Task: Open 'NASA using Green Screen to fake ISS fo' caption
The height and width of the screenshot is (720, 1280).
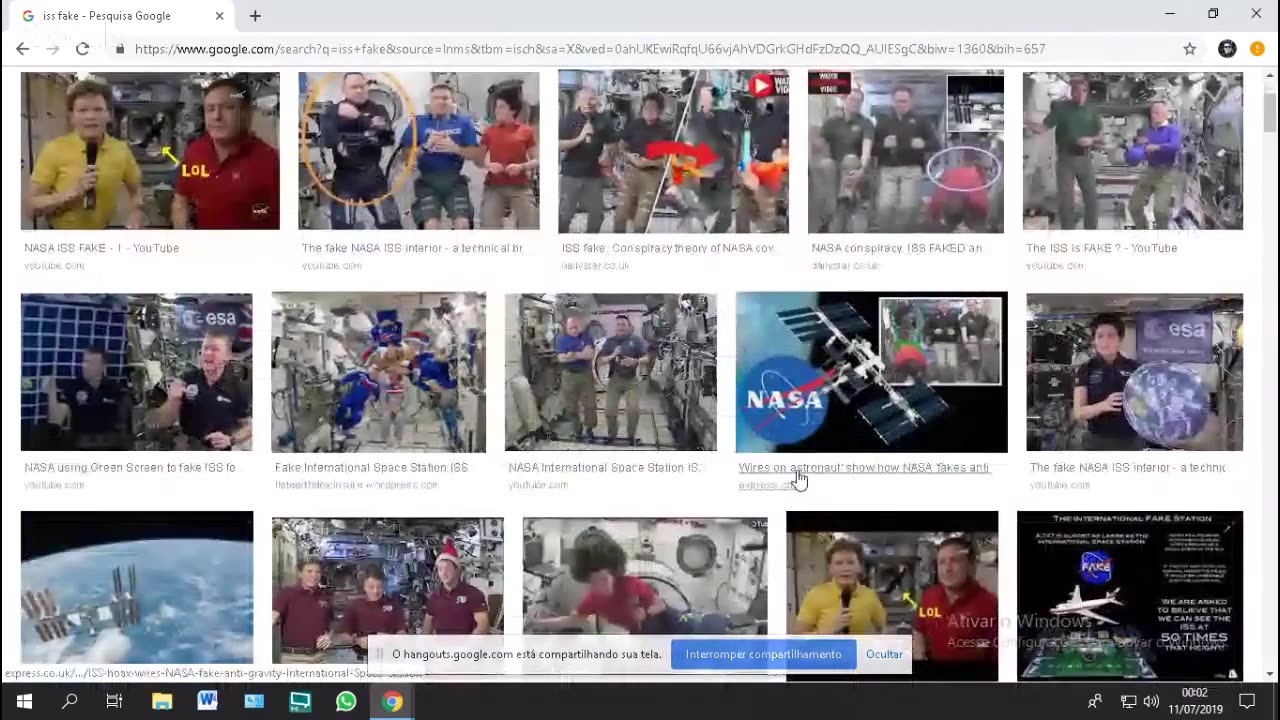Action: click(130, 467)
